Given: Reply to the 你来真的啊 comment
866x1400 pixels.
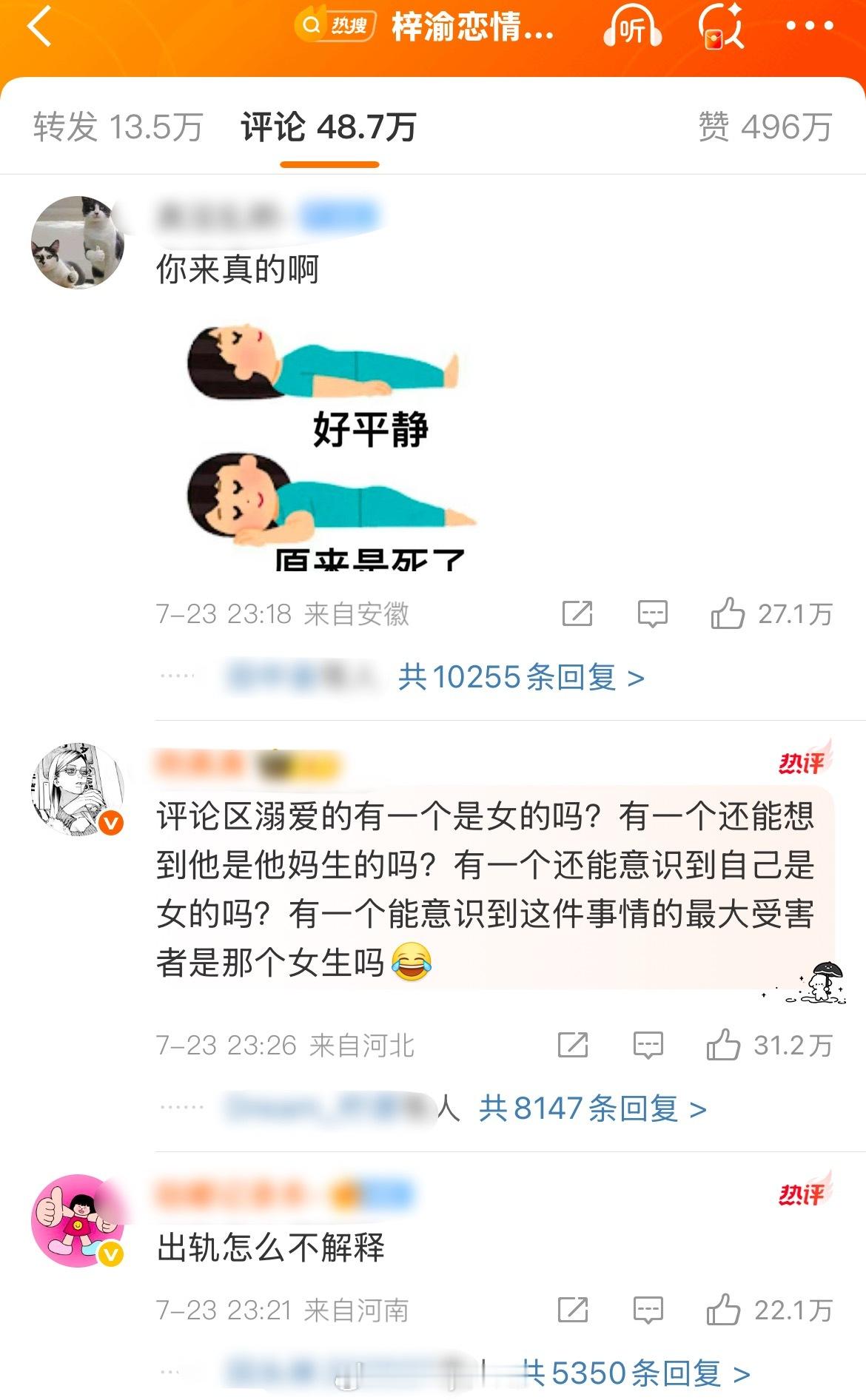Looking at the screenshot, I should 653,613.
